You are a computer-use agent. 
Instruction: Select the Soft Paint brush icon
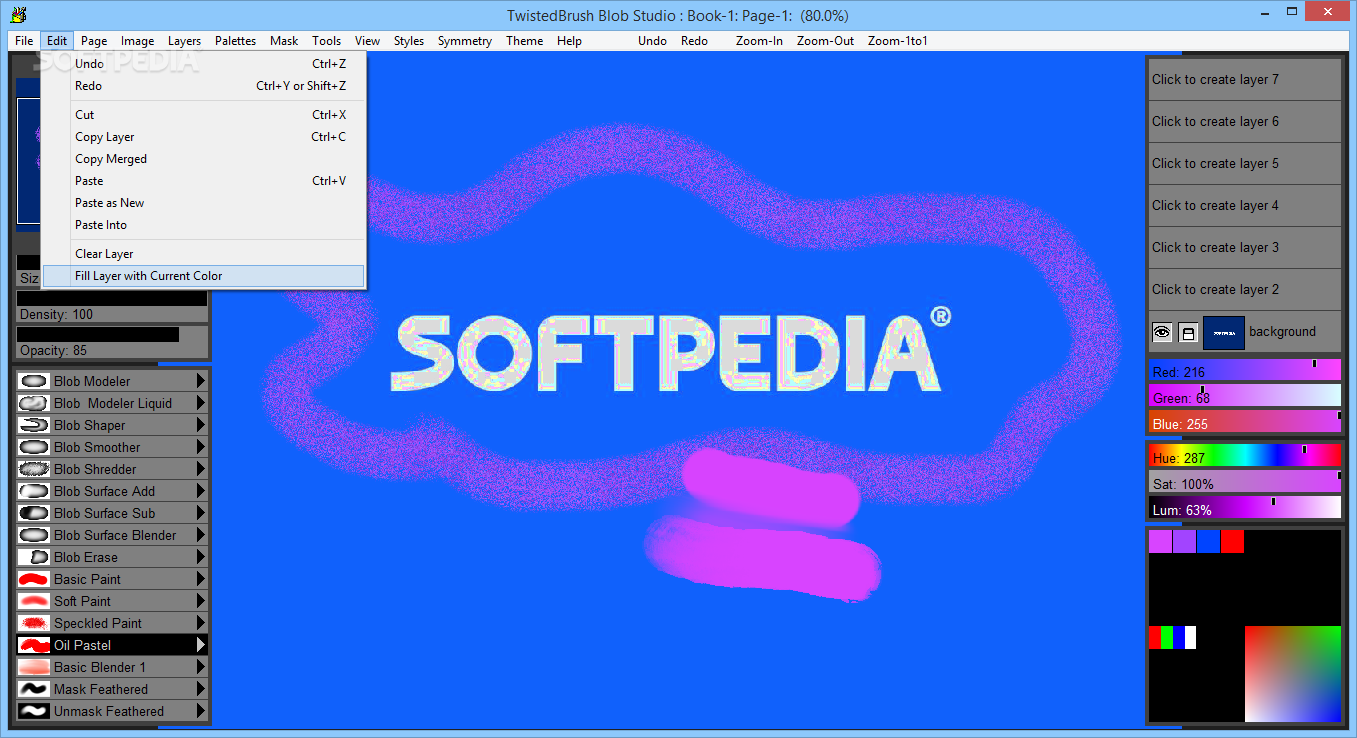coord(34,601)
